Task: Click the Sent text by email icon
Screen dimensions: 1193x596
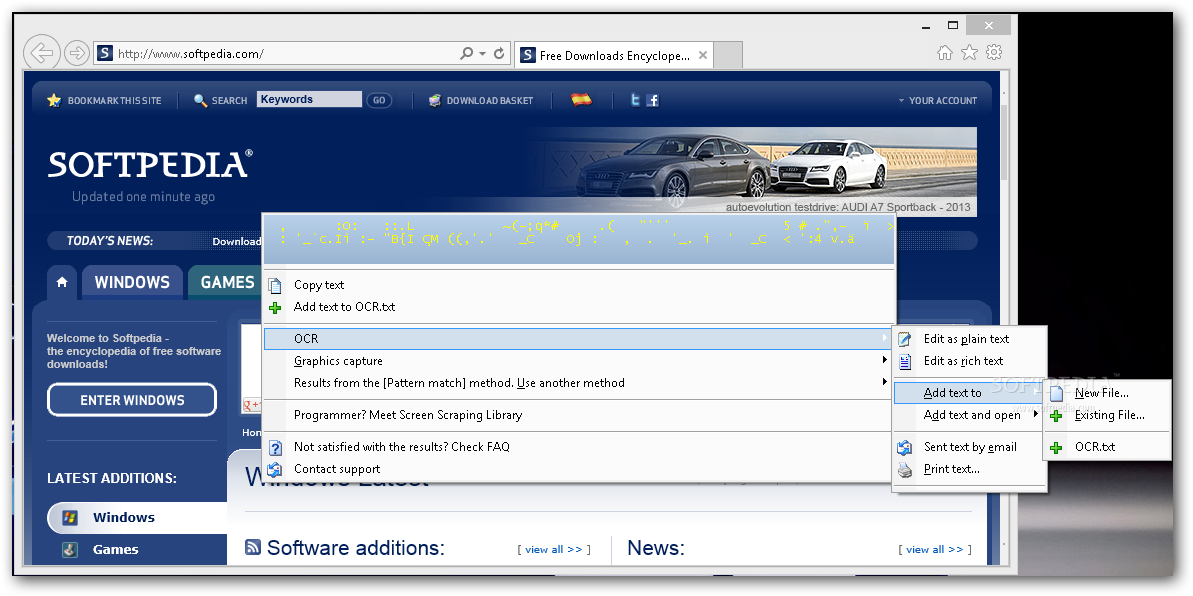Action: [x=905, y=448]
